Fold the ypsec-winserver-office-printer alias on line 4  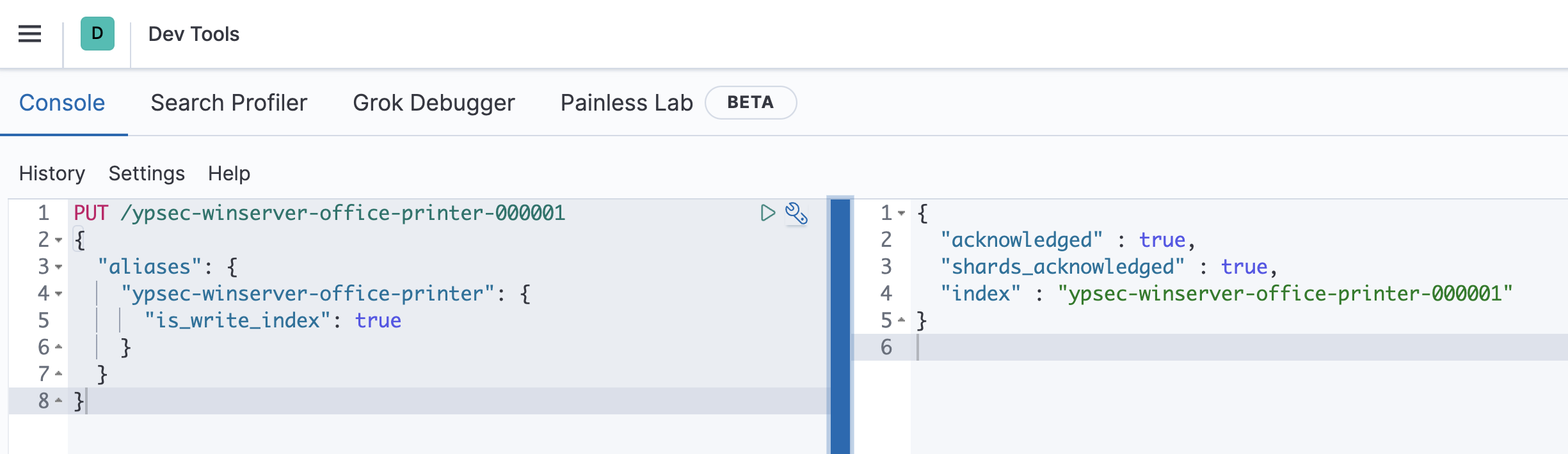click(x=59, y=294)
